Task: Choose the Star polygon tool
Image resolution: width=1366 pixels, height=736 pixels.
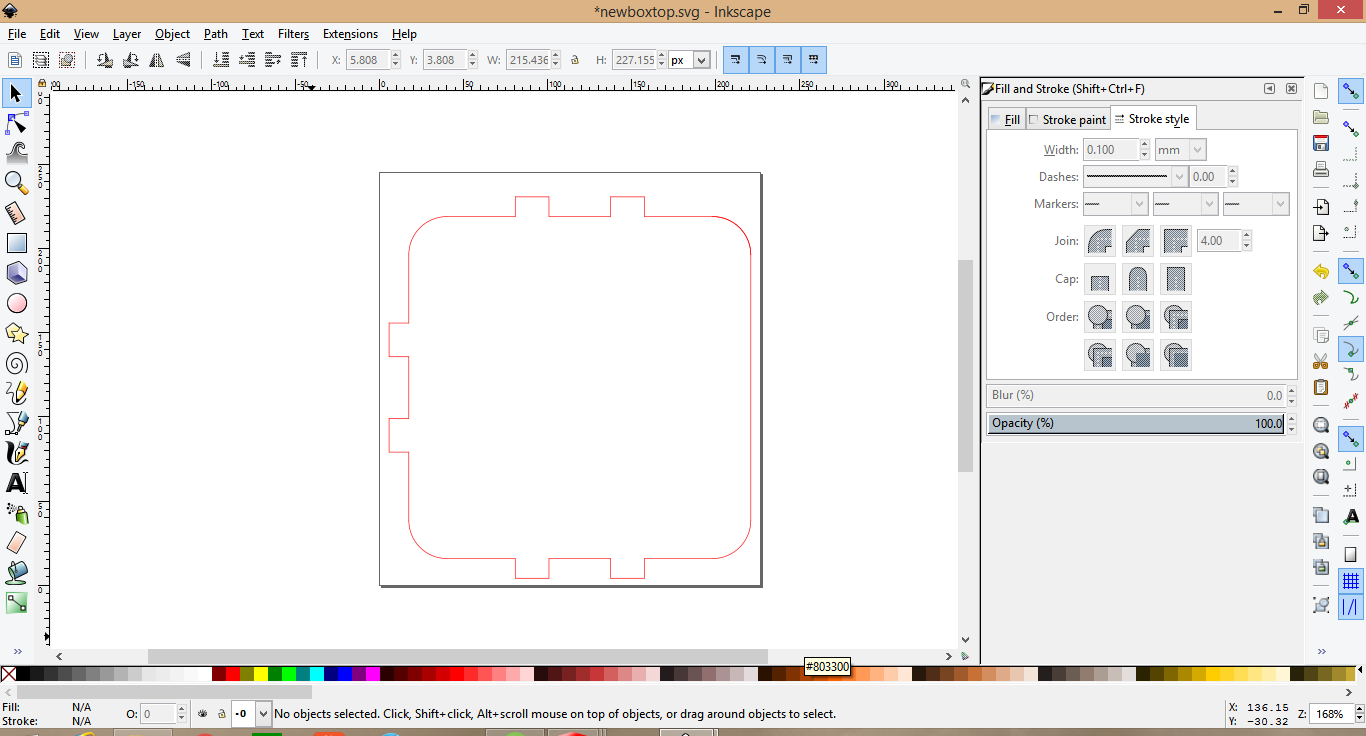Action: tap(16, 333)
